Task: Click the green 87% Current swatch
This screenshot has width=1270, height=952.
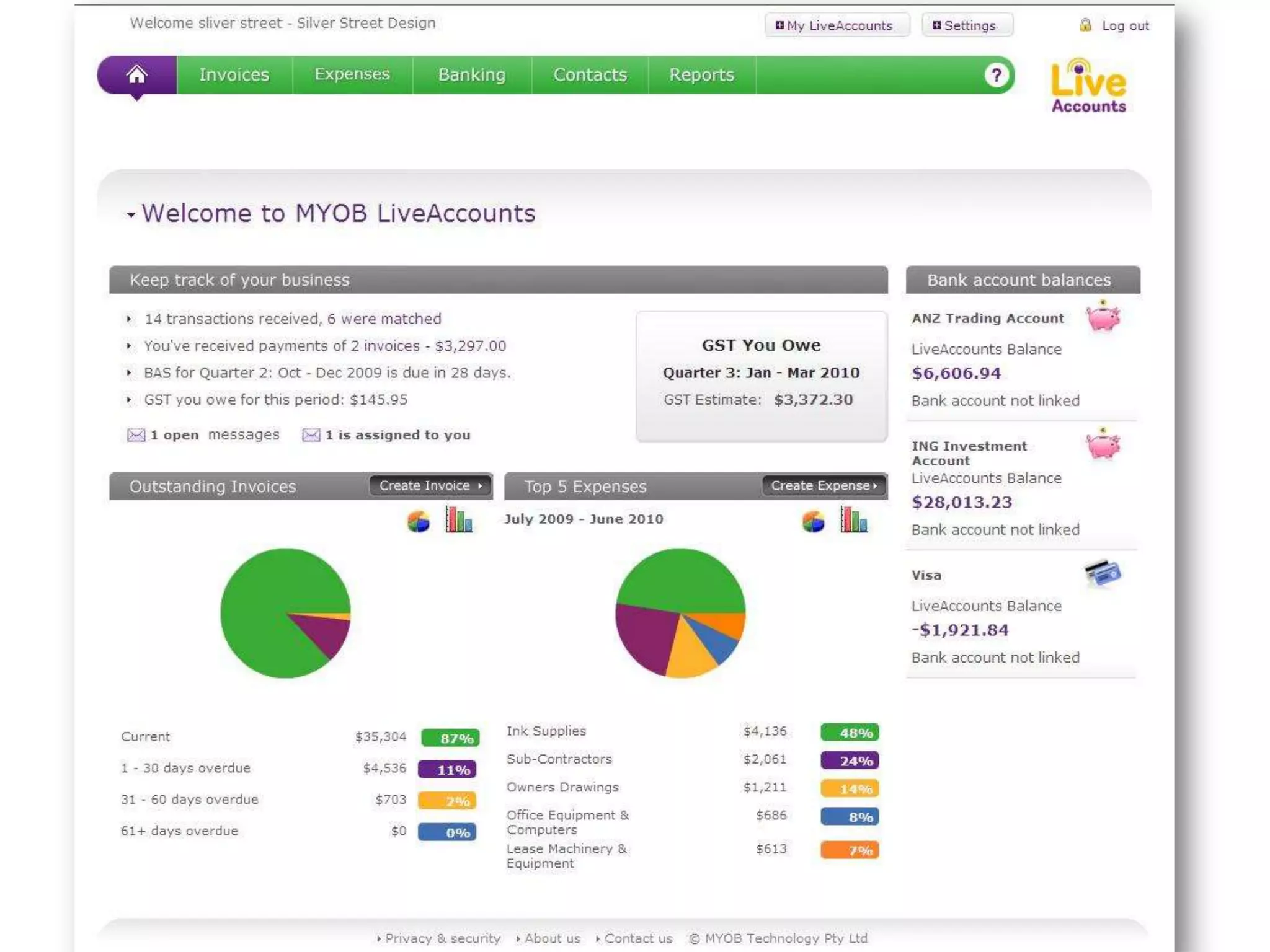Action: pos(450,738)
